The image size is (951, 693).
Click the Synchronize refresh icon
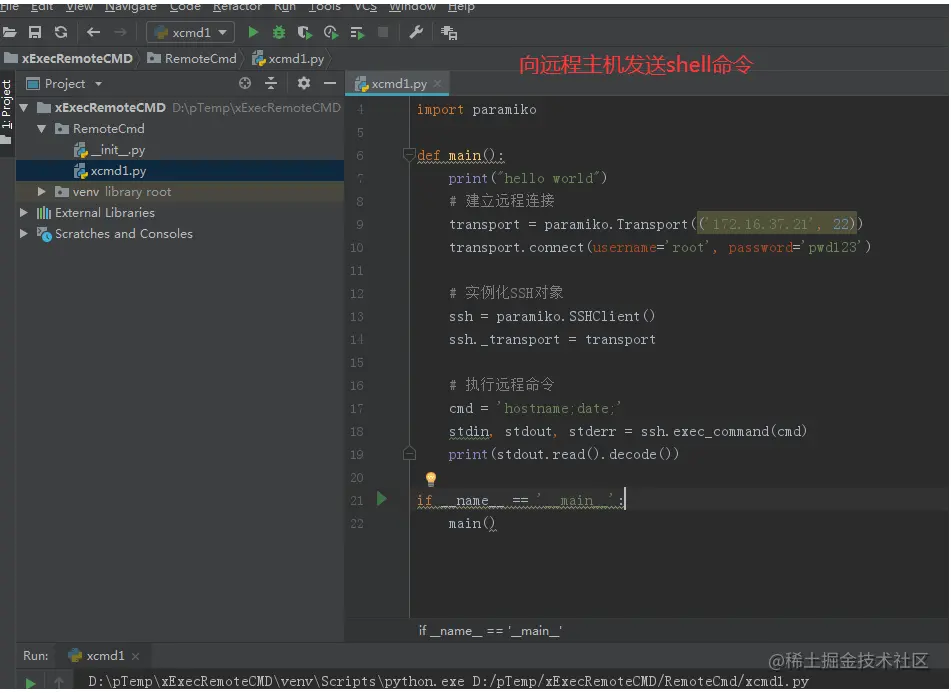[61, 33]
